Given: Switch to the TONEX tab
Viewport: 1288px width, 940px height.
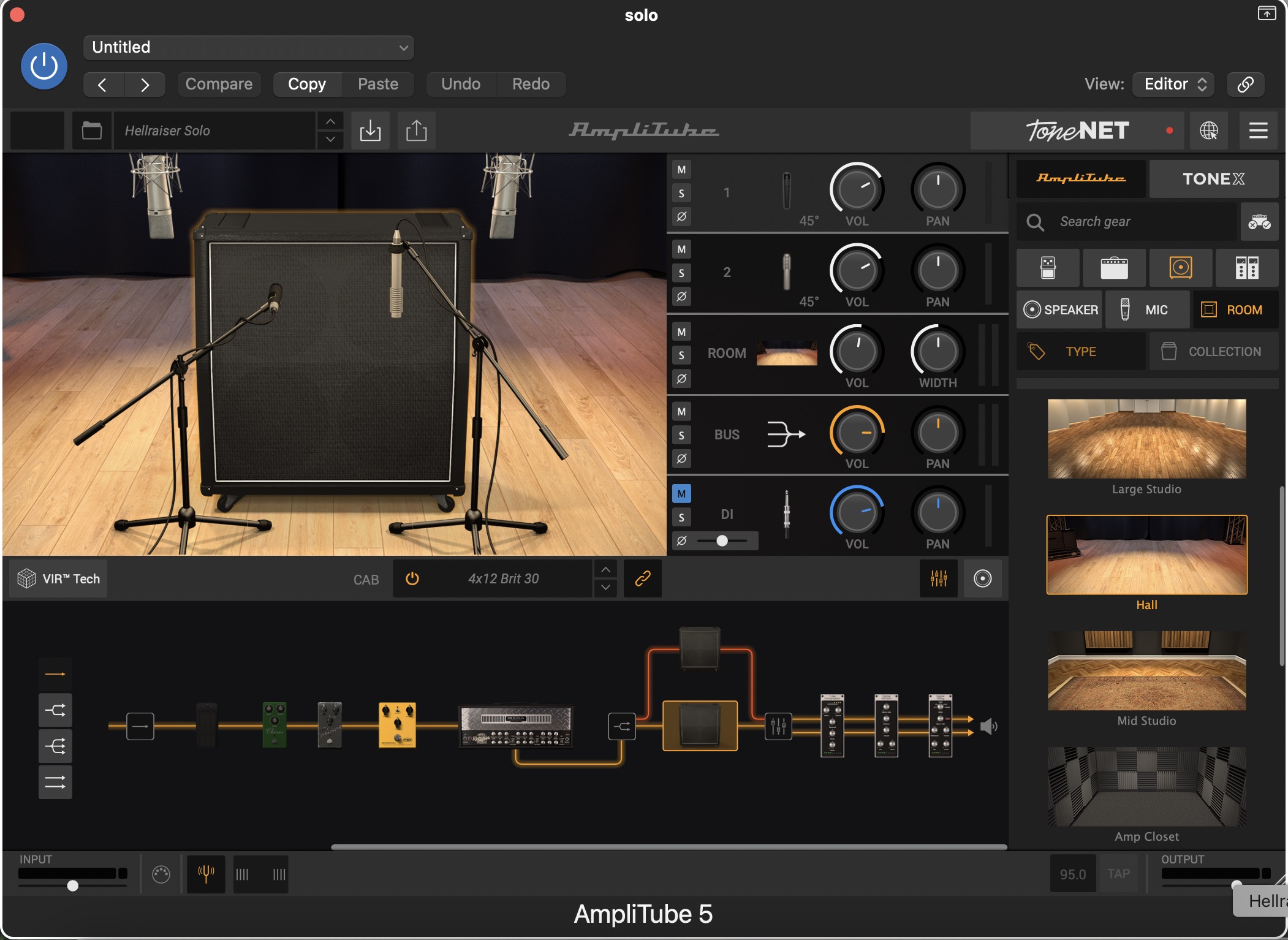Looking at the screenshot, I should pos(1213,179).
